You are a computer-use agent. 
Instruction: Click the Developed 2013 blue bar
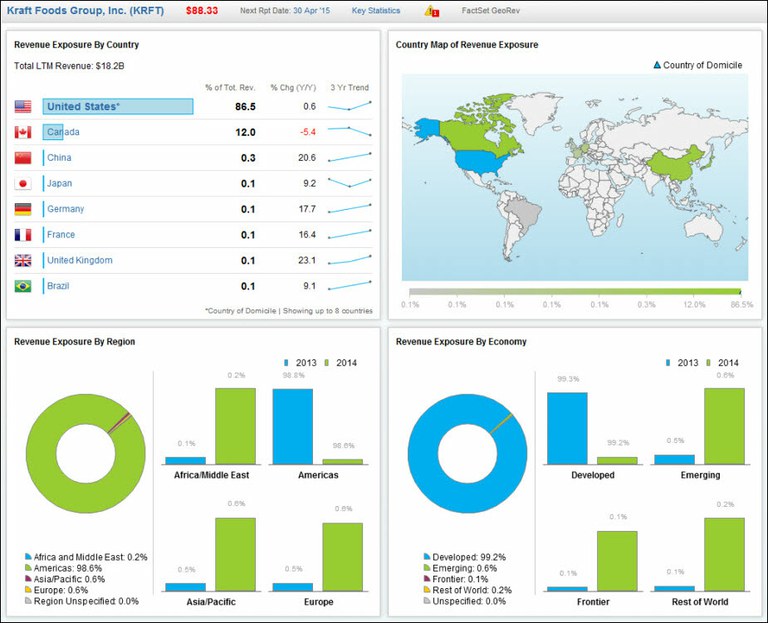click(x=567, y=428)
